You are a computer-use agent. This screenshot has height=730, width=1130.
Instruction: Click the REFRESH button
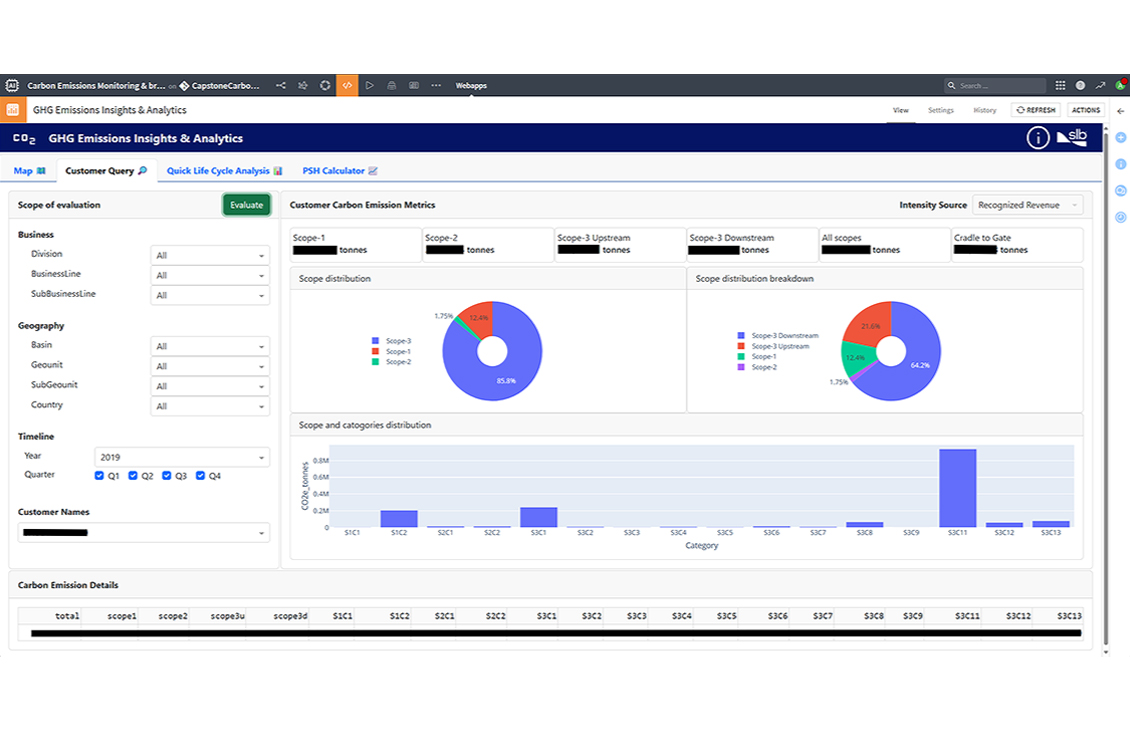[x=1036, y=111]
